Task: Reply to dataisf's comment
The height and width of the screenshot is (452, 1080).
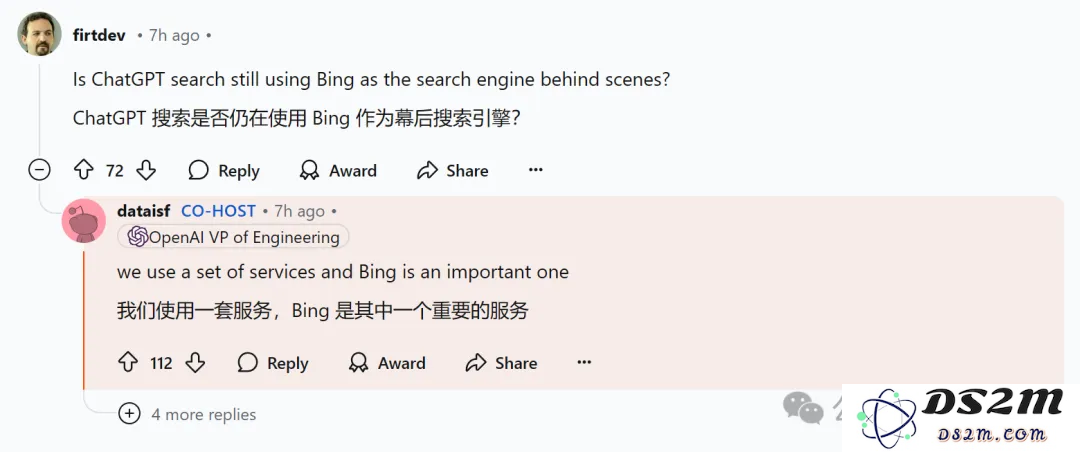Action: pos(273,362)
